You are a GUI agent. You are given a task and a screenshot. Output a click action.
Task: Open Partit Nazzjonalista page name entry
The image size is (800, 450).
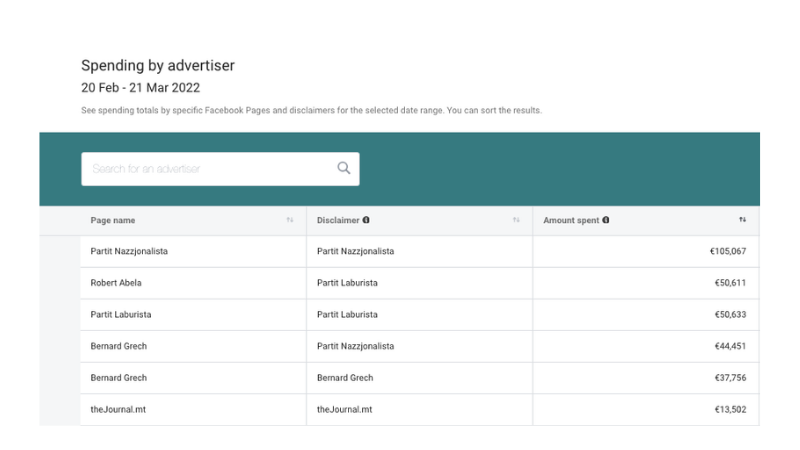click(129, 251)
